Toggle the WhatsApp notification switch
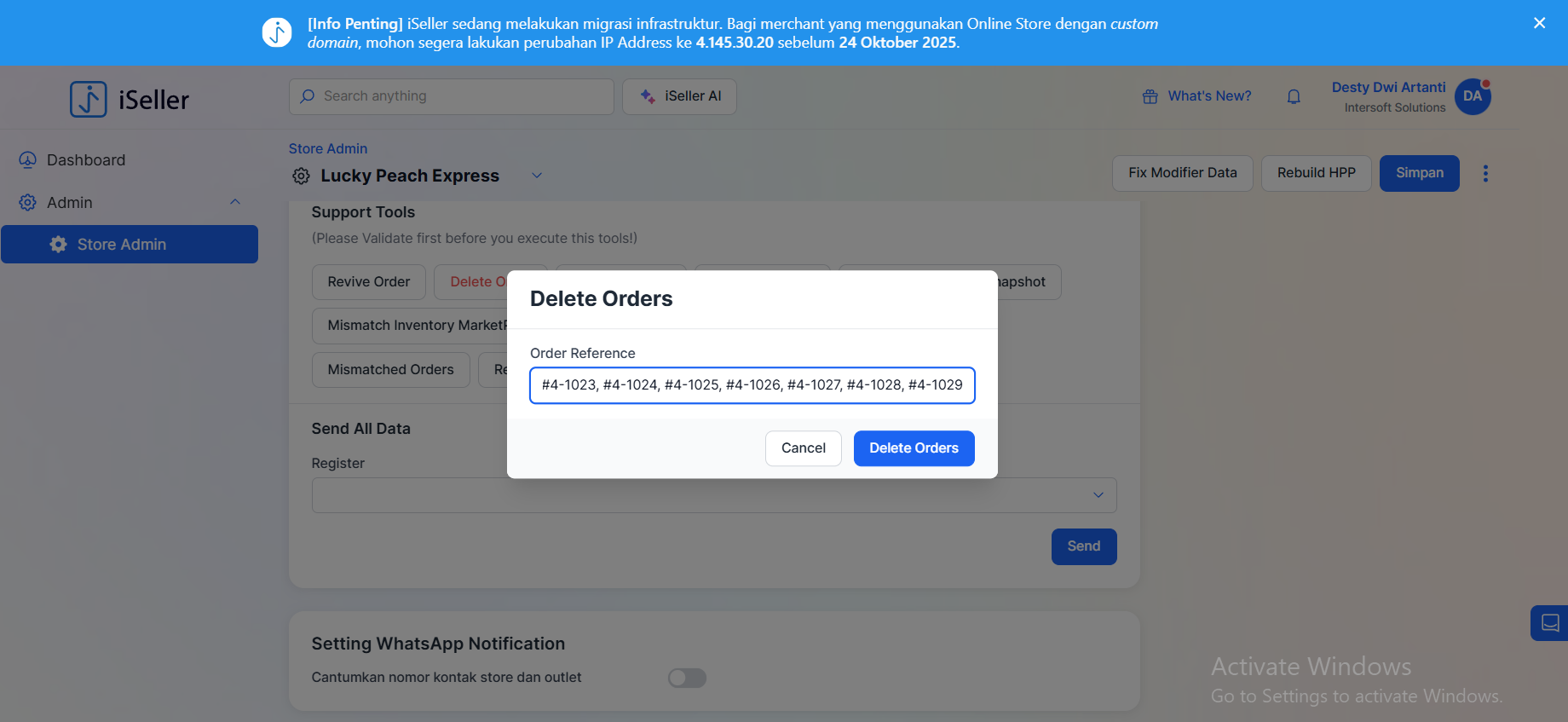The image size is (1568, 722). [x=687, y=678]
